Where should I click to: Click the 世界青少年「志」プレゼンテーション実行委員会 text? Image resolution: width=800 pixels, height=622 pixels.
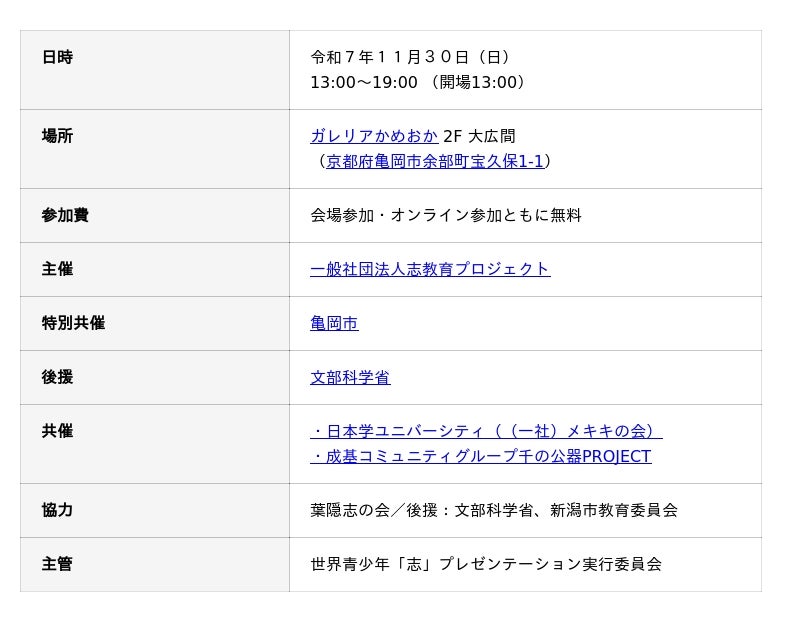click(486, 564)
